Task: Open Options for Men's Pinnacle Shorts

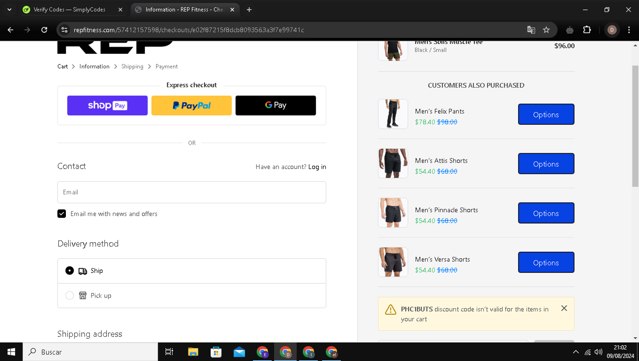Action: click(546, 213)
